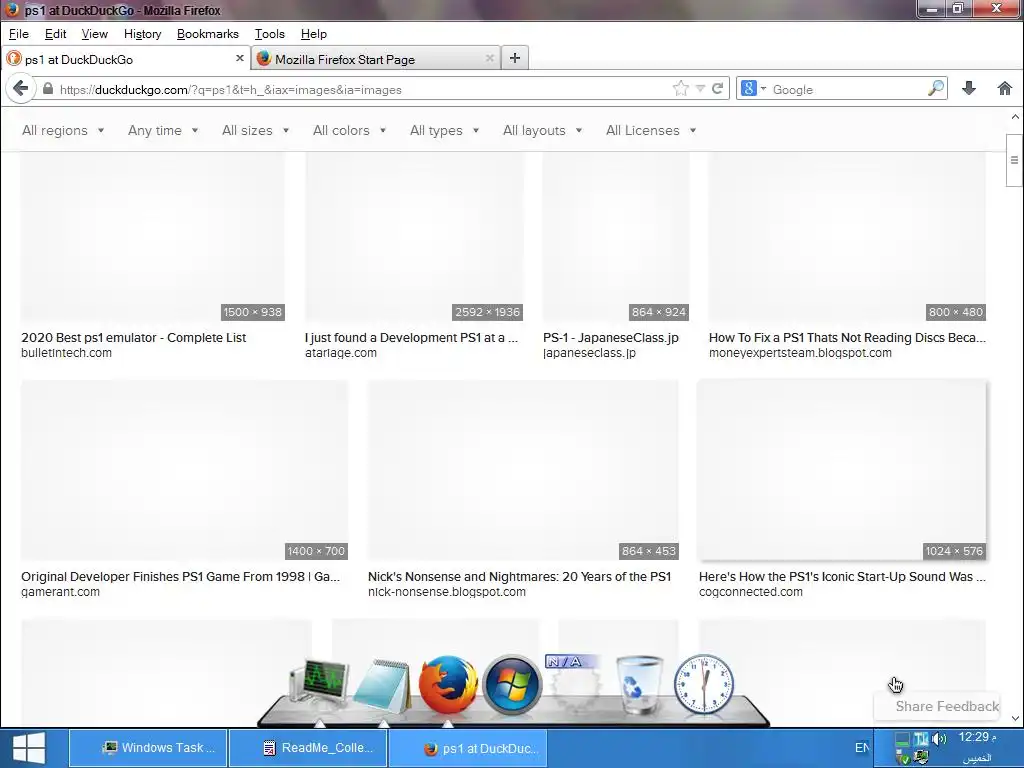The image size is (1024, 768).
Task: Go to the Home page icon
Action: pos(1004,89)
